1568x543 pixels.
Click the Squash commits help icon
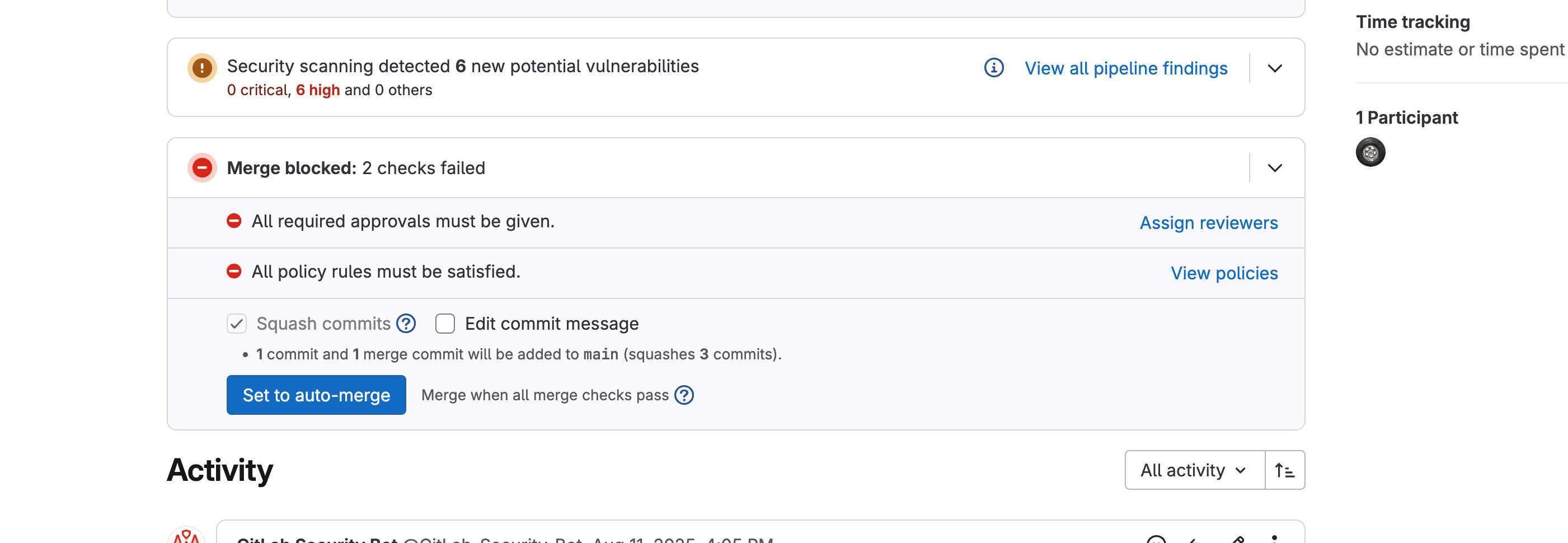coord(406,323)
